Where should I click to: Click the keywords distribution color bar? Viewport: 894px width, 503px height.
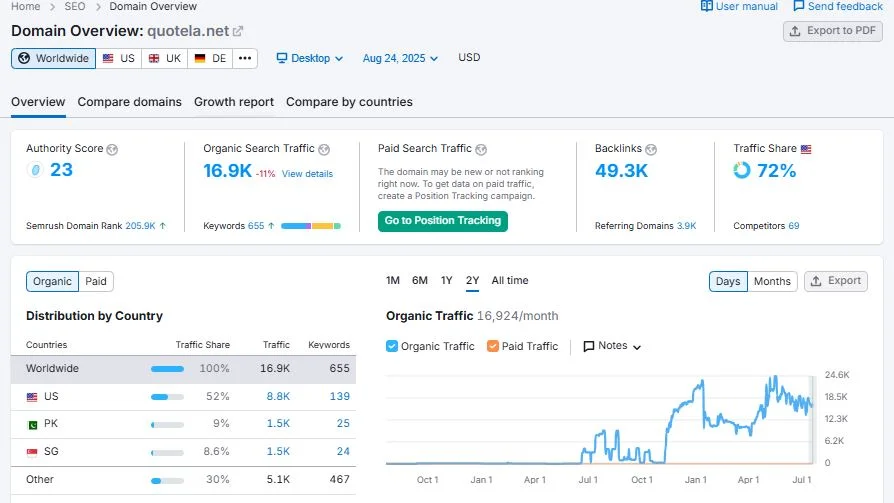[x=310, y=226]
